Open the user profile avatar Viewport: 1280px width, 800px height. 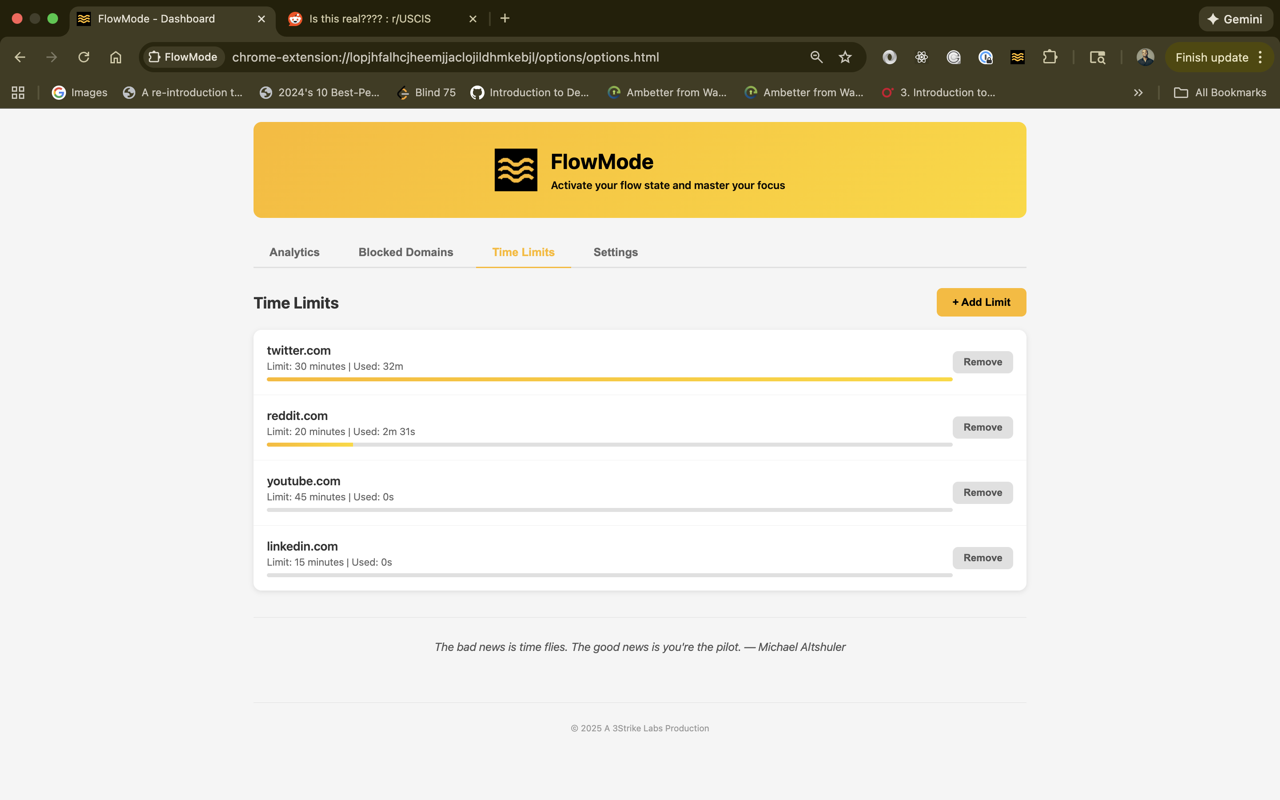[x=1145, y=57]
